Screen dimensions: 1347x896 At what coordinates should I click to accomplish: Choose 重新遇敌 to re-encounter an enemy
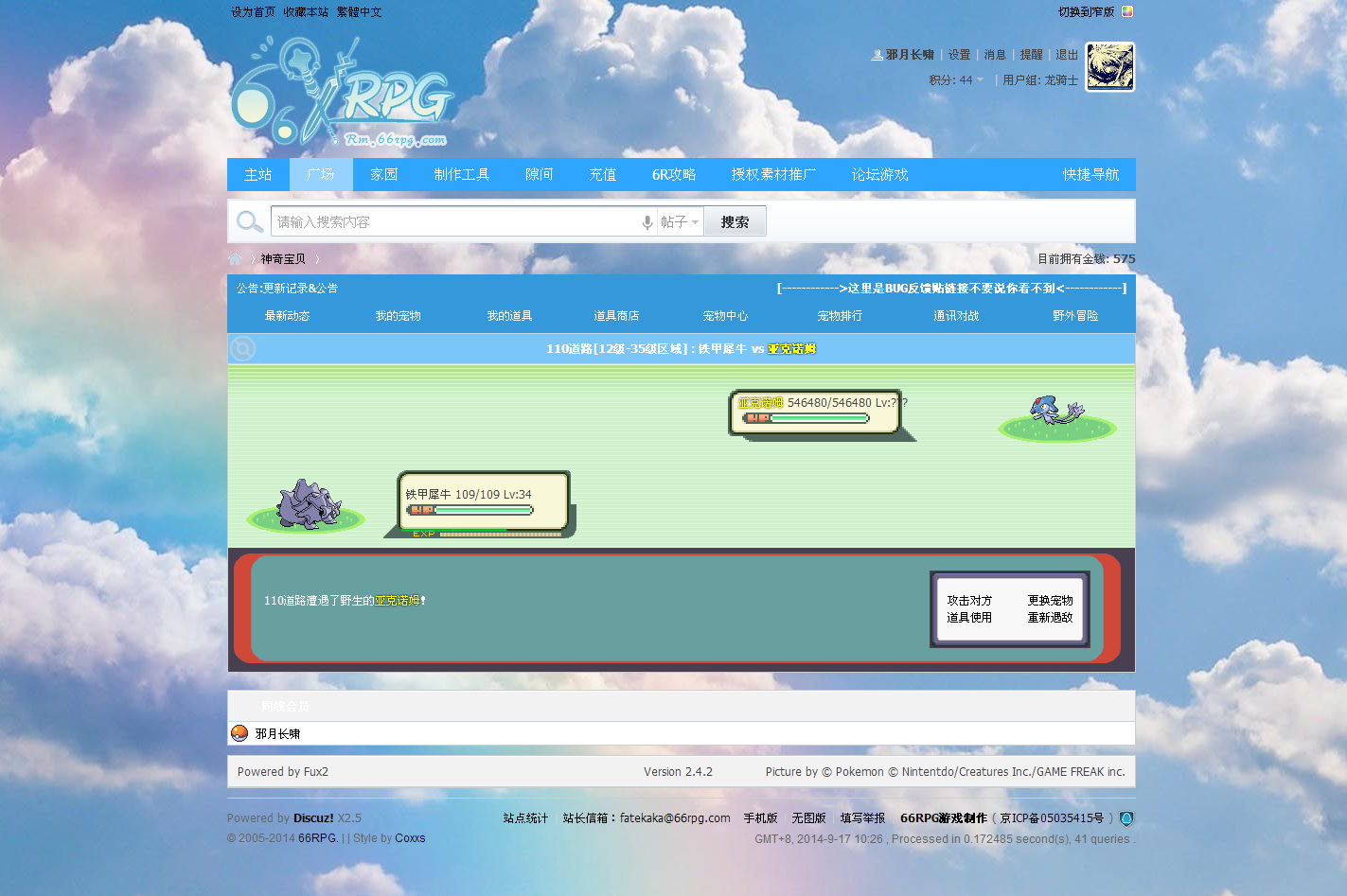pyautogui.click(x=1050, y=618)
